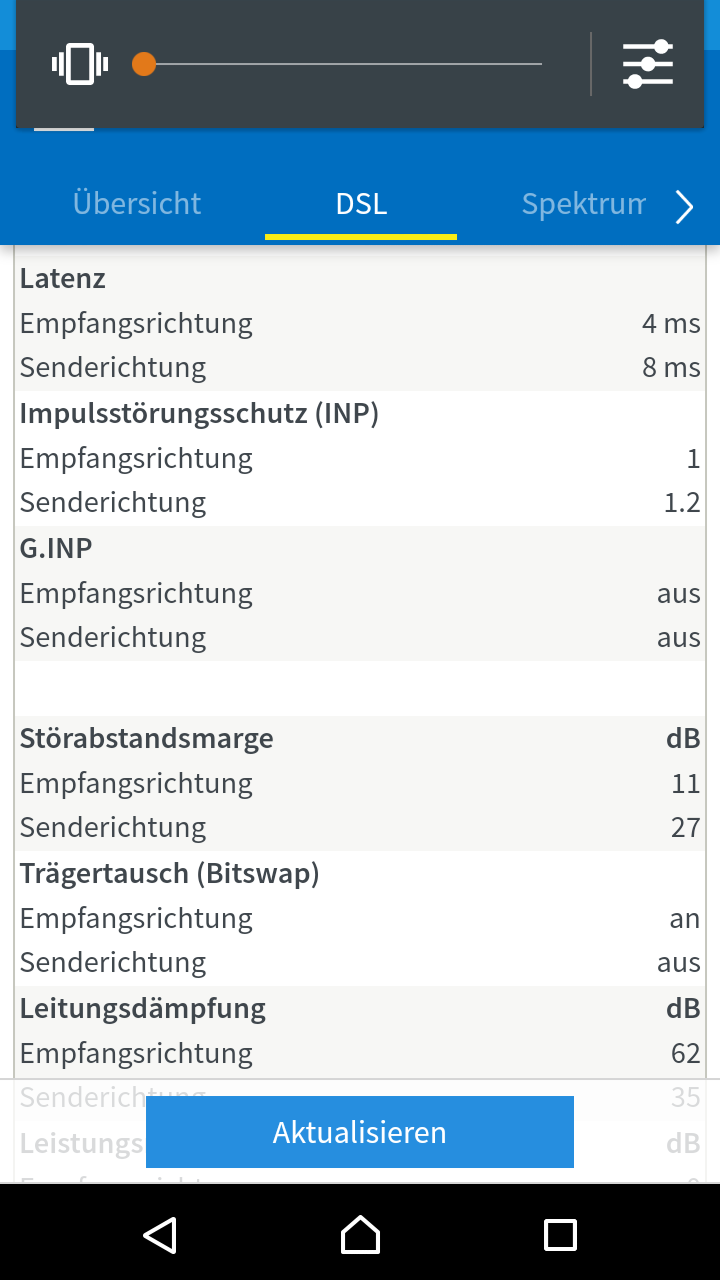Screen dimensions: 720x1280
Task: Switch to the Übersicht tab
Action: click(137, 203)
